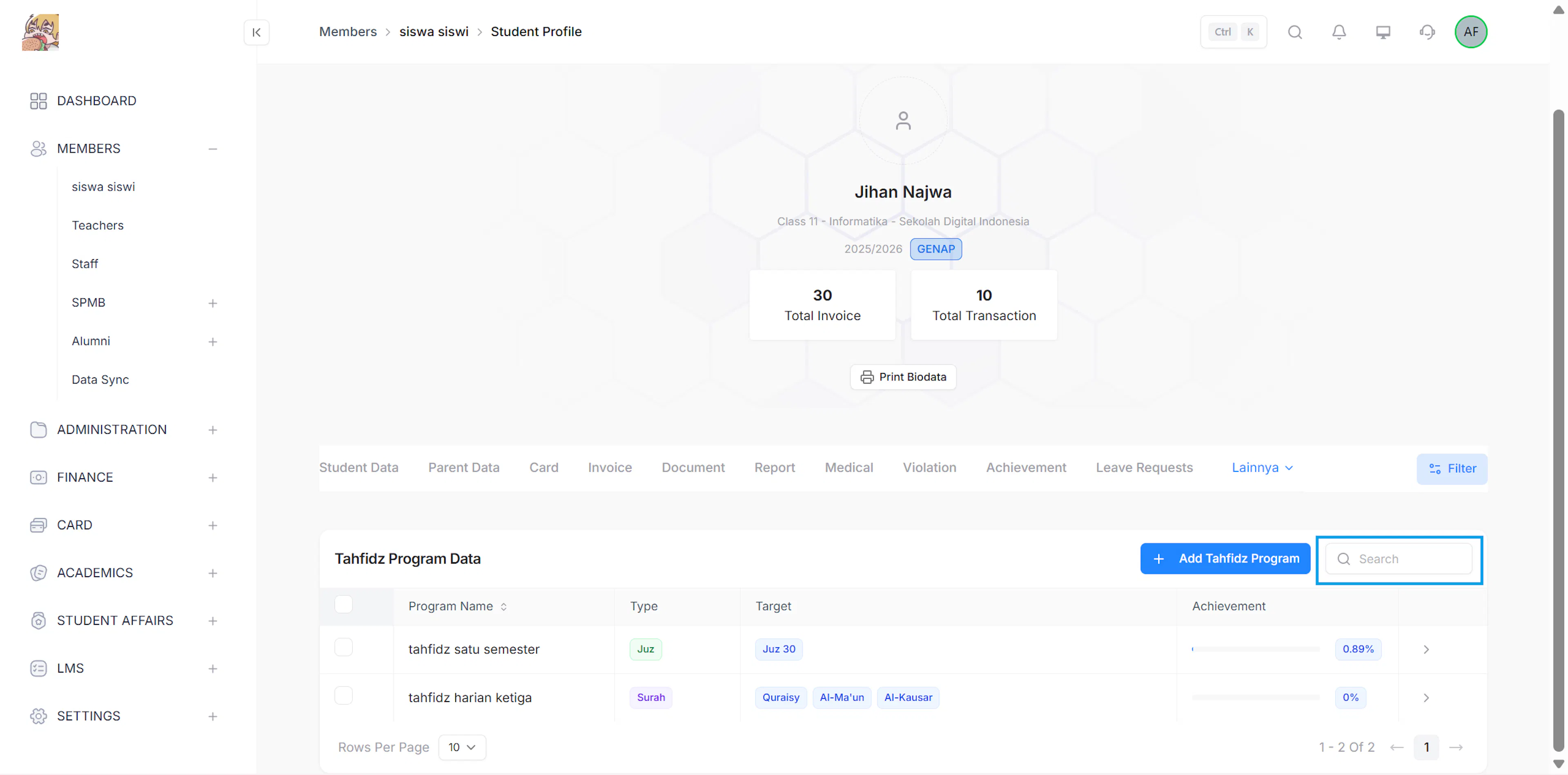Click the Finance money icon
The image size is (1568, 775).
(38, 477)
